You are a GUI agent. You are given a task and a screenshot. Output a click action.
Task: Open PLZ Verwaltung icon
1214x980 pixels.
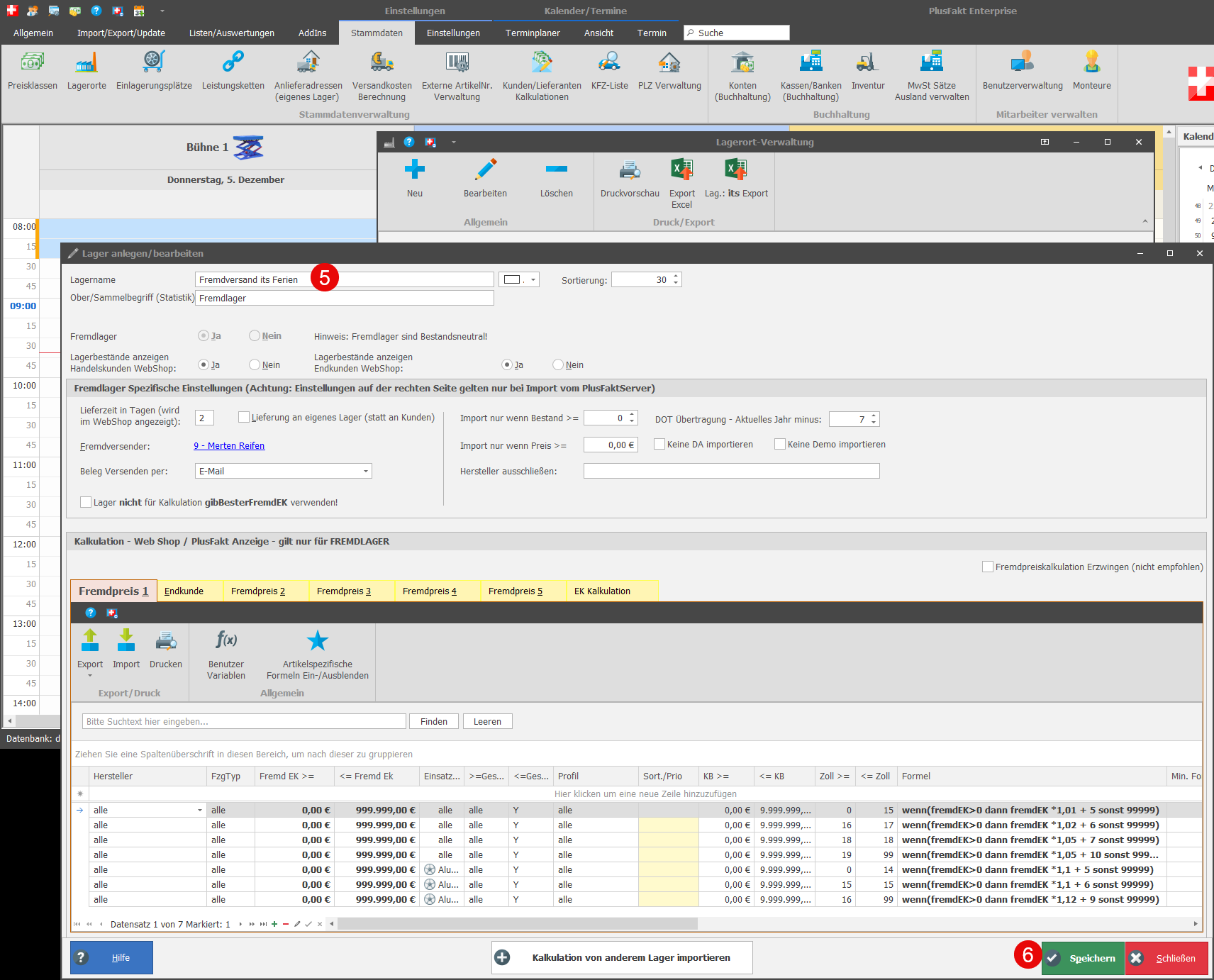669,71
